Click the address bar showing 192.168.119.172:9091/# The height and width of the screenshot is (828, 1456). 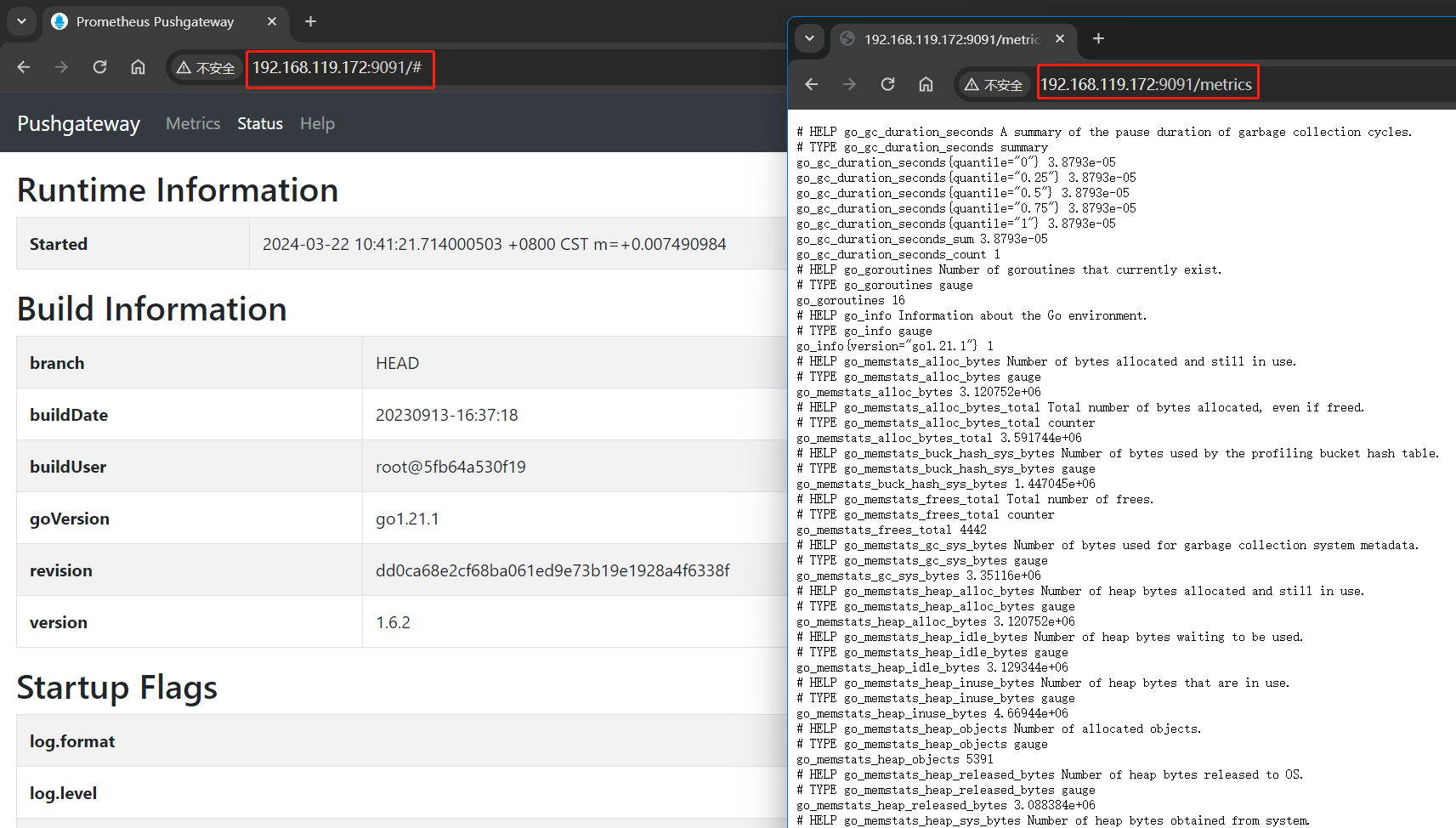(337, 68)
